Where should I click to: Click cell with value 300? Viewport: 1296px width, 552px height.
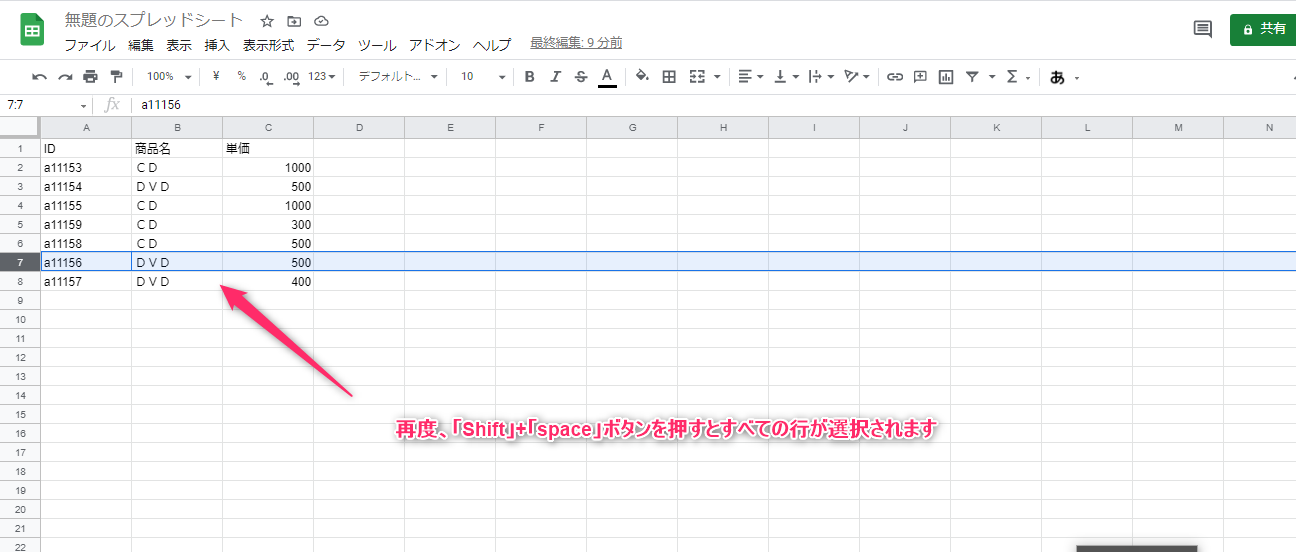(268, 224)
